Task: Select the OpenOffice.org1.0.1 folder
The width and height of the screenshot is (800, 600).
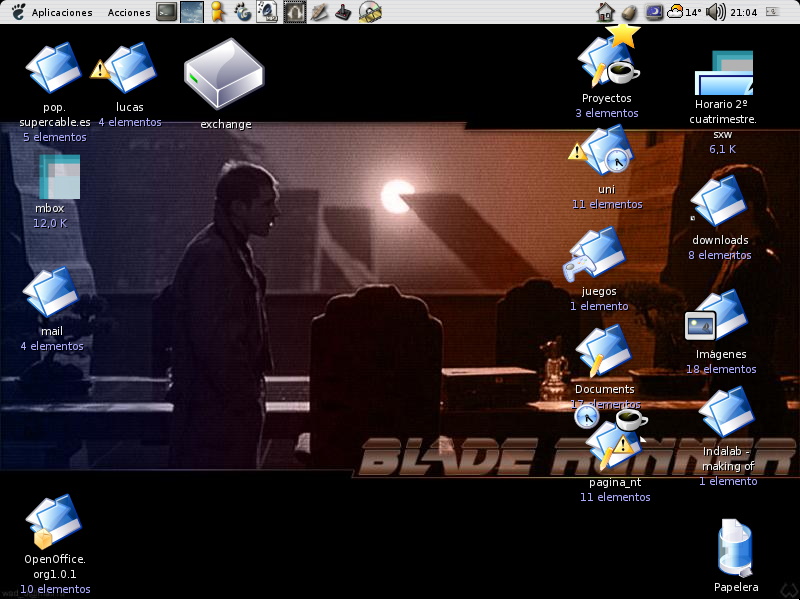Action: click(x=54, y=521)
